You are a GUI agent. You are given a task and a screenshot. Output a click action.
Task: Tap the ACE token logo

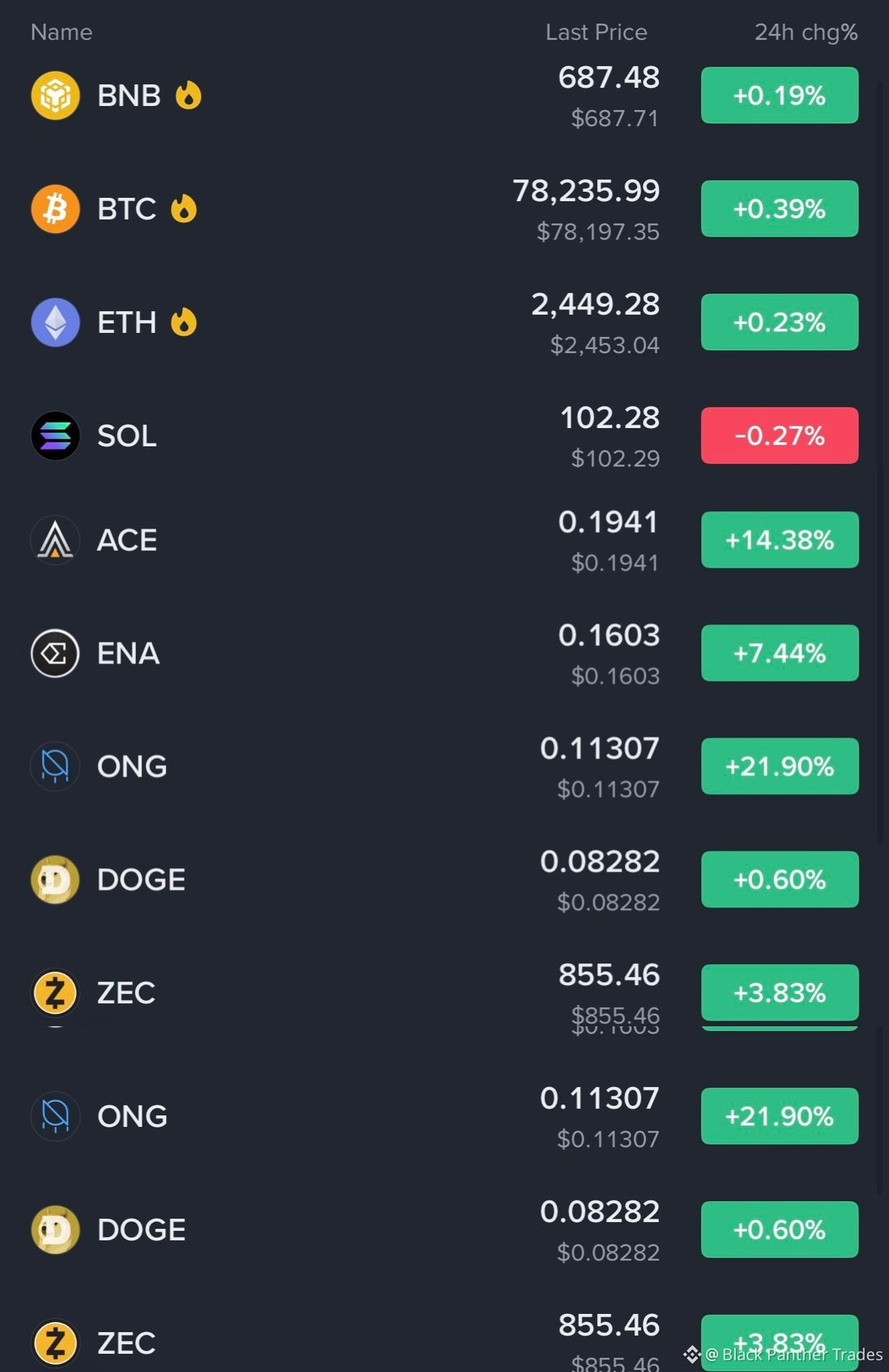pos(55,539)
